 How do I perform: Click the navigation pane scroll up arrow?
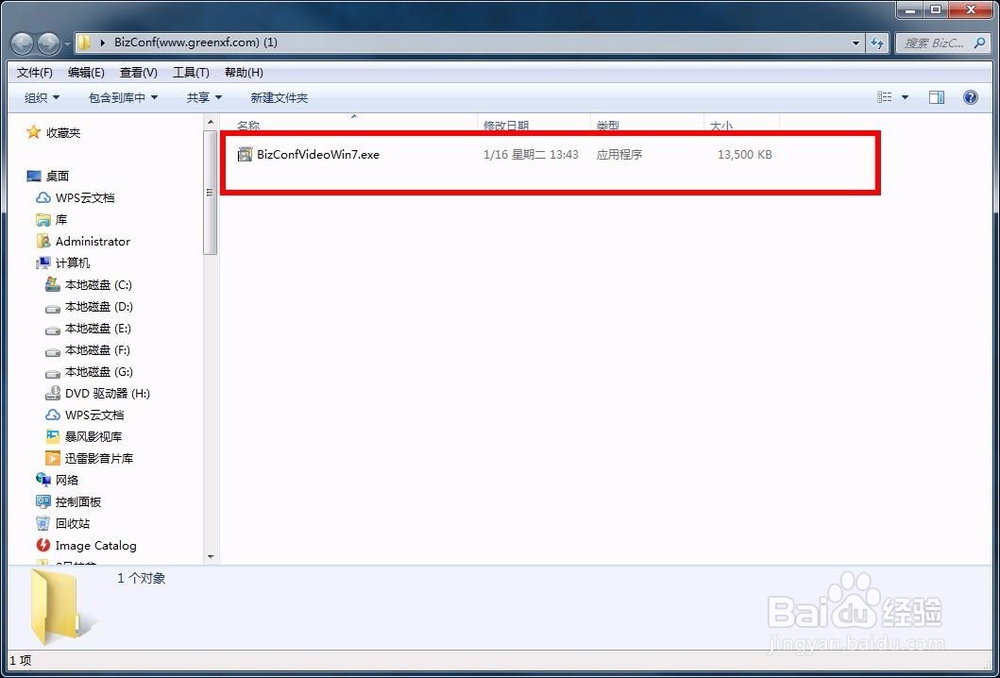coord(210,121)
